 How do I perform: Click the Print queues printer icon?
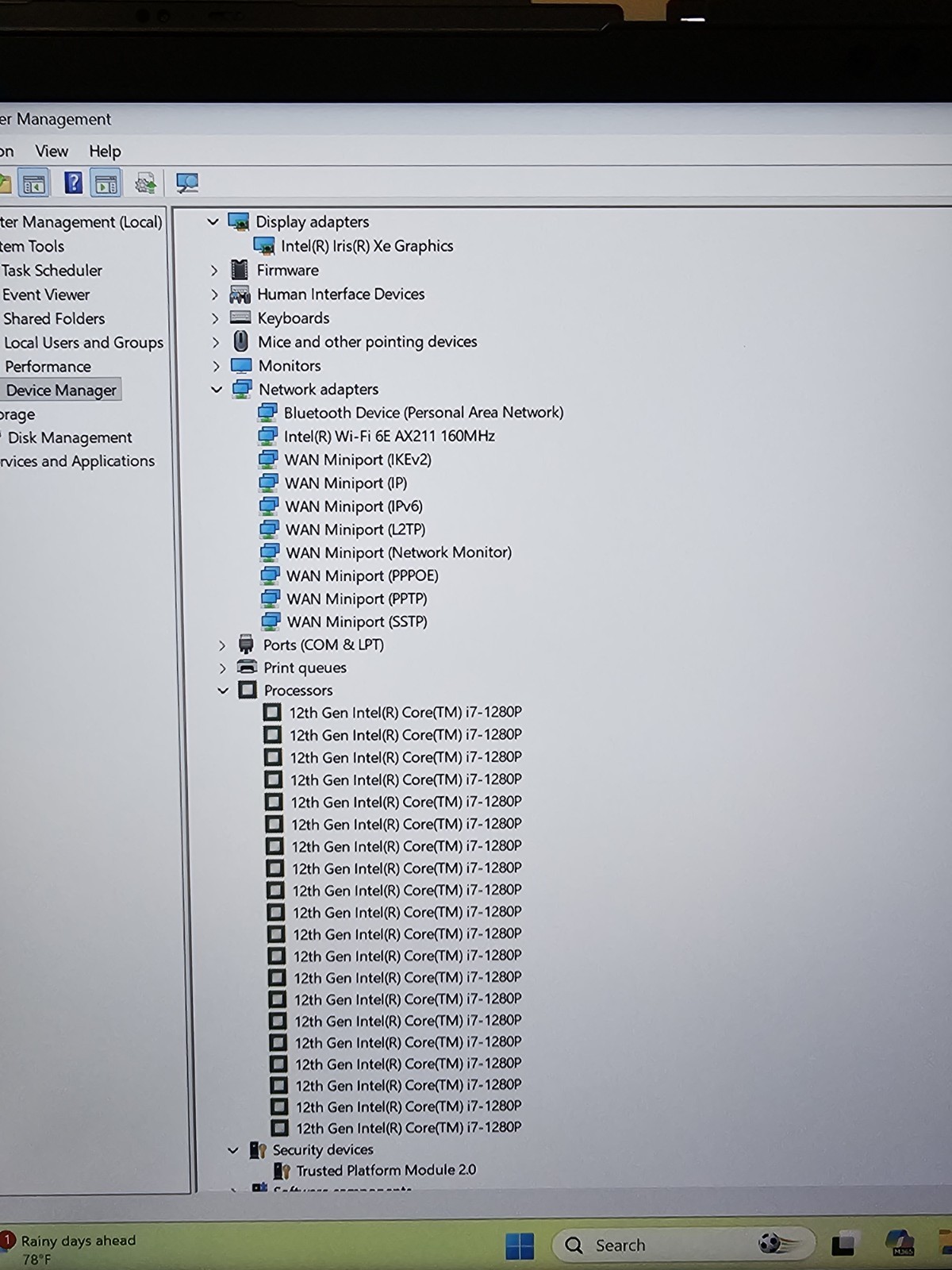pyautogui.click(x=248, y=667)
